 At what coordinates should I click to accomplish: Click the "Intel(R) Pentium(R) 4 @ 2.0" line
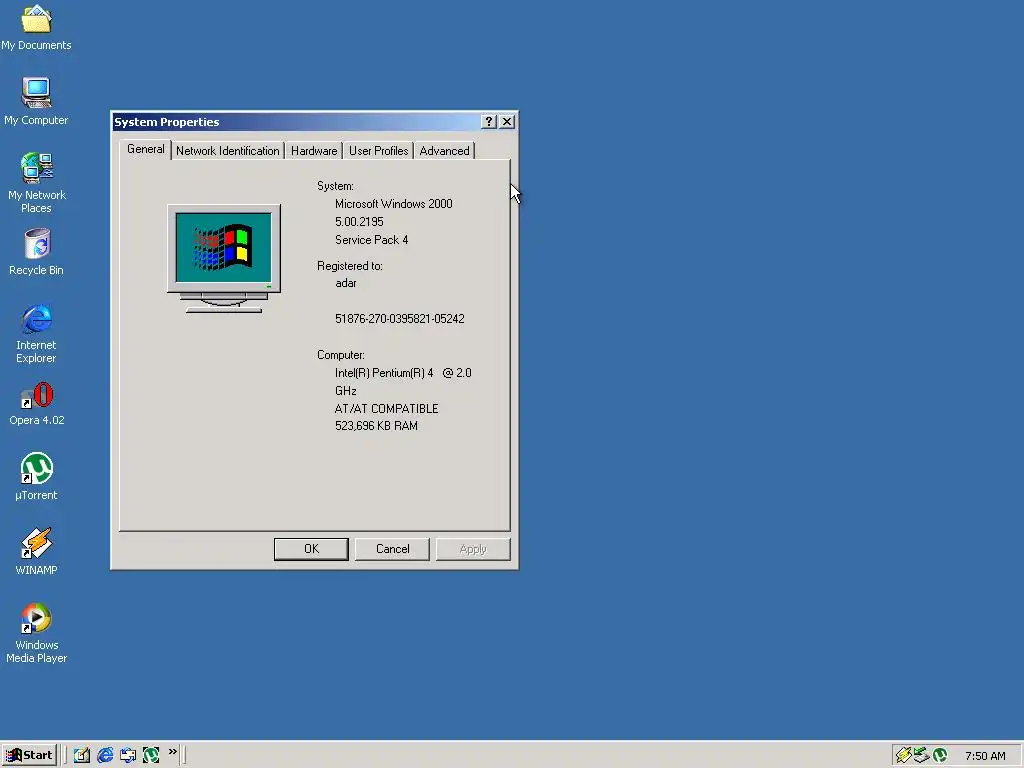click(x=403, y=373)
